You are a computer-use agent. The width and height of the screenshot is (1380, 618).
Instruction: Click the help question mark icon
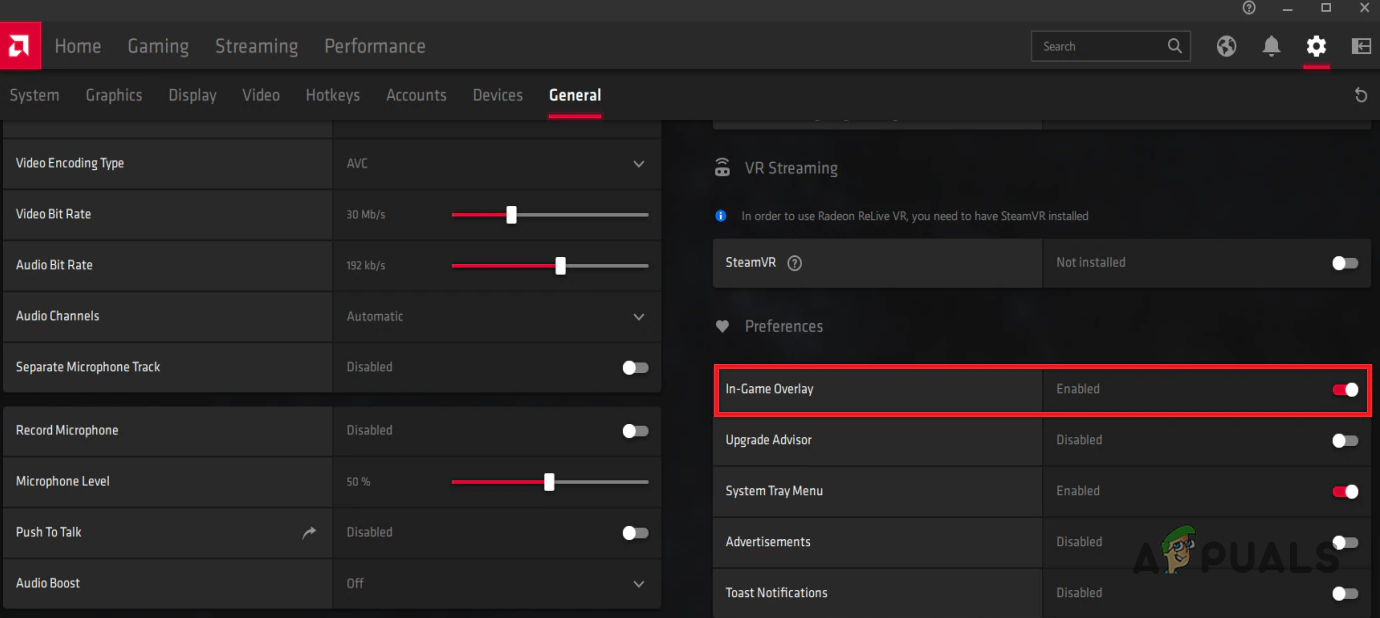(1248, 8)
